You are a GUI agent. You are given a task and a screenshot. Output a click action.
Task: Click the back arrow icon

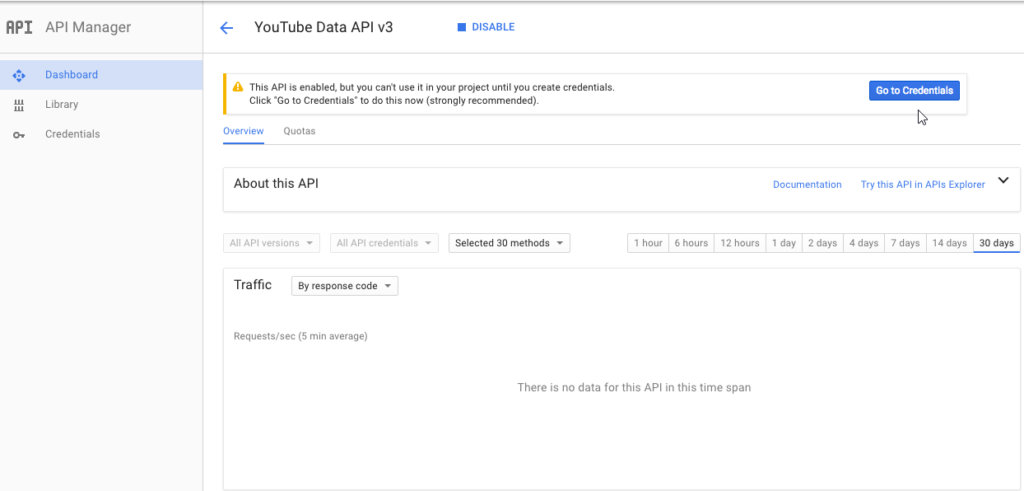[x=226, y=28]
